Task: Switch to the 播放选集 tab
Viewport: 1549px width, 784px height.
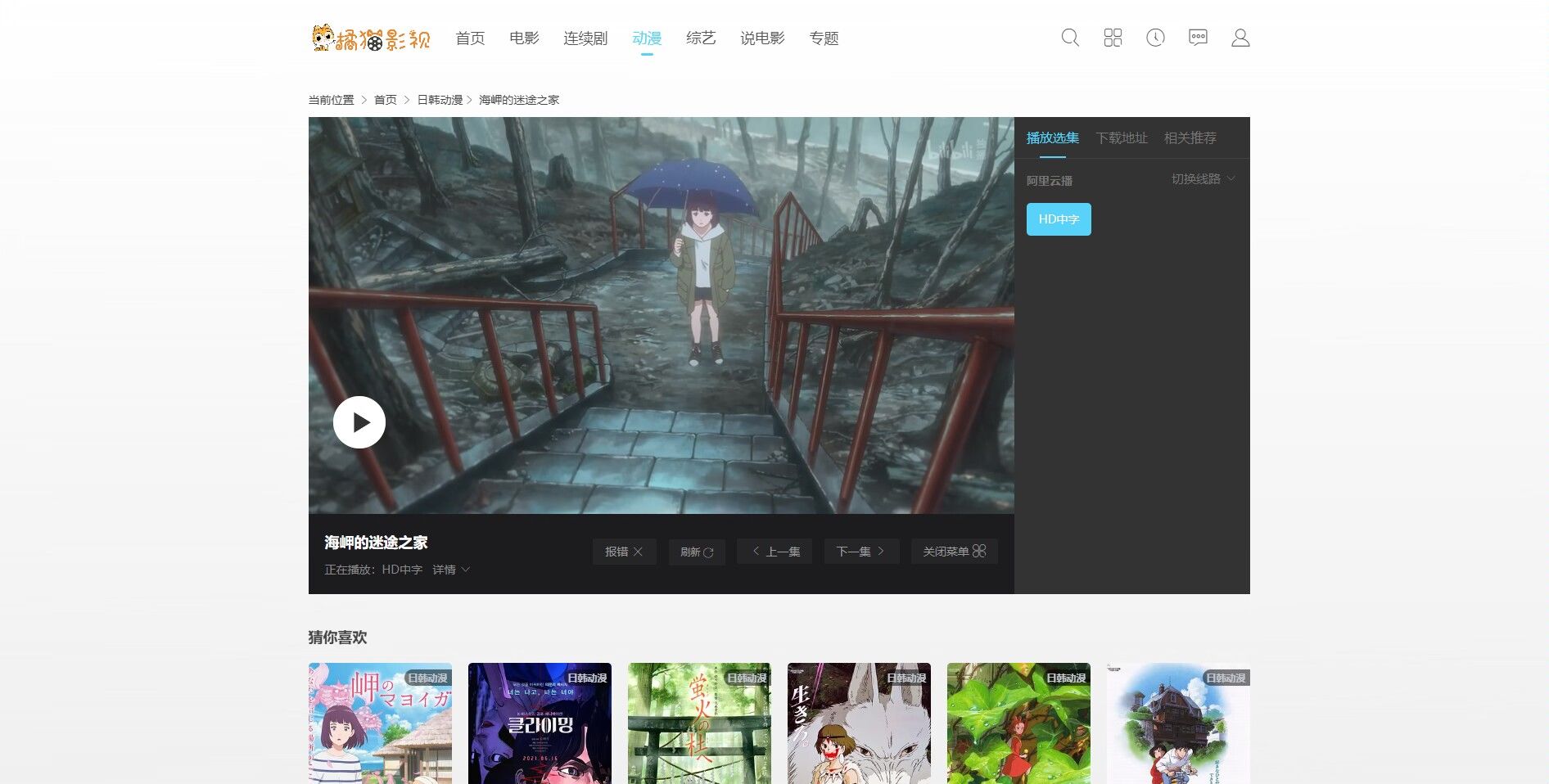Action: click(1053, 138)
